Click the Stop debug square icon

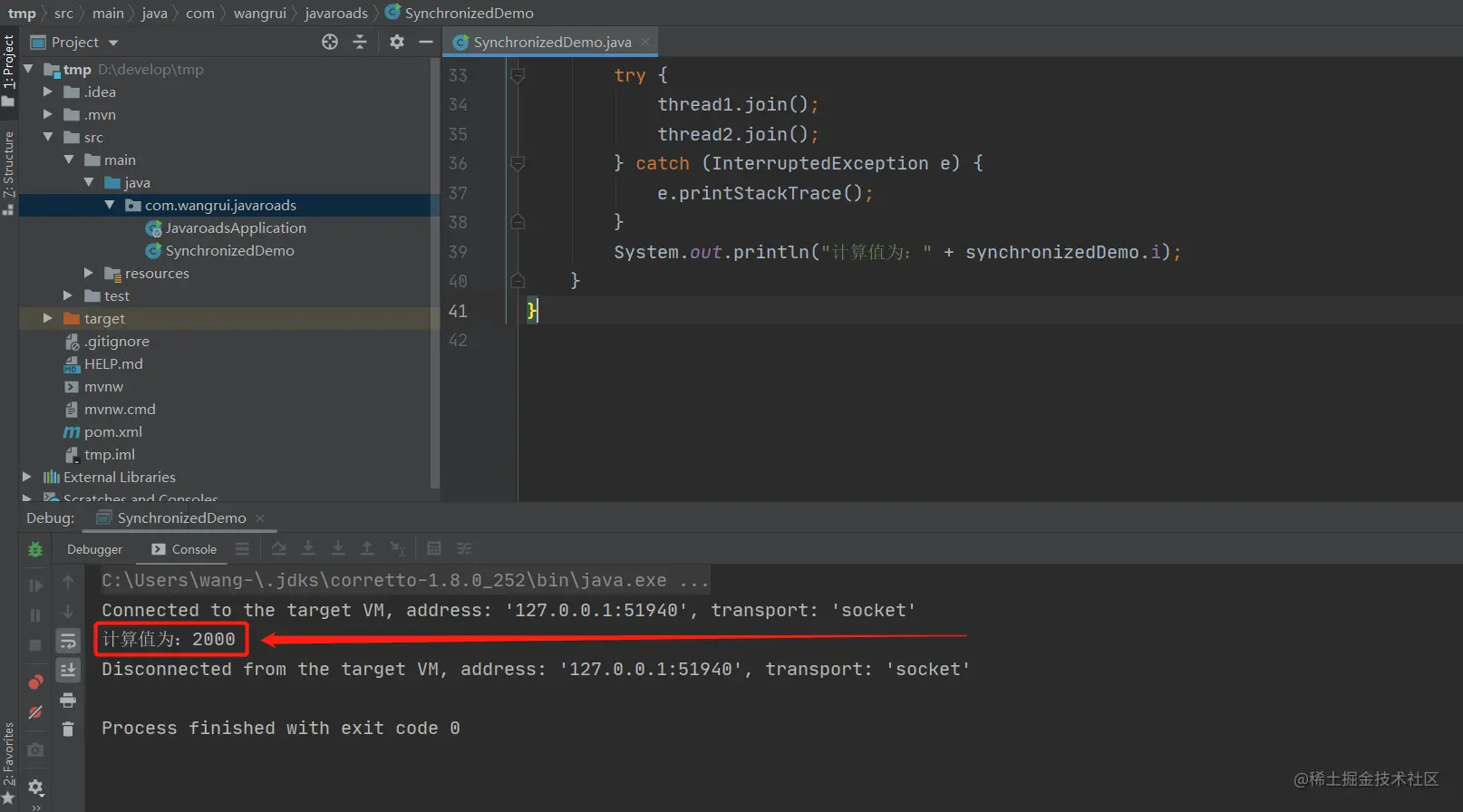pos(35,645)
